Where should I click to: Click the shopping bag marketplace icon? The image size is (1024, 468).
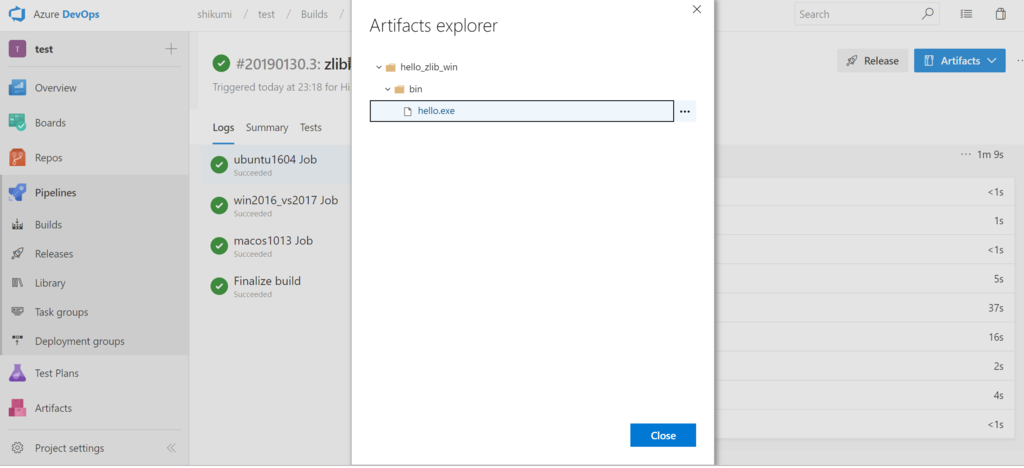tap(1000, 14)
